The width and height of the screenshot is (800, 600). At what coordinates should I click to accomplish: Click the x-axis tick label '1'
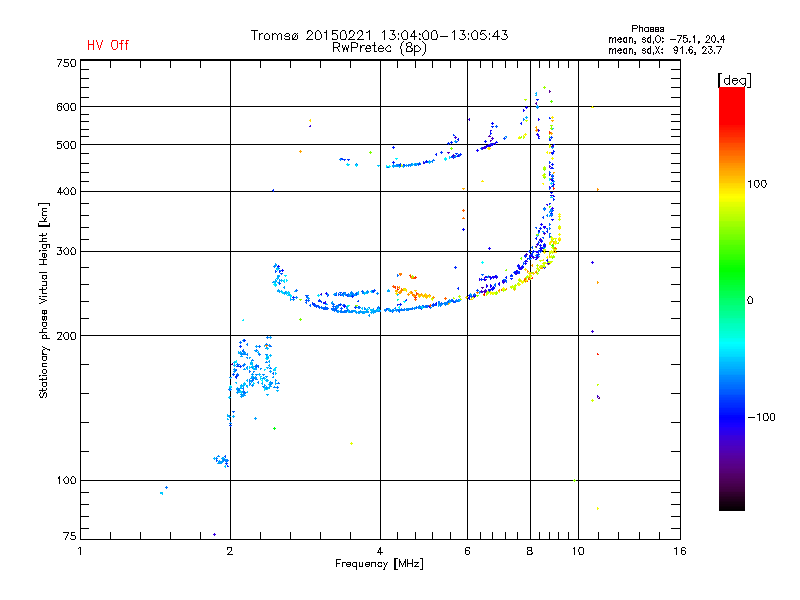[80, 551]
